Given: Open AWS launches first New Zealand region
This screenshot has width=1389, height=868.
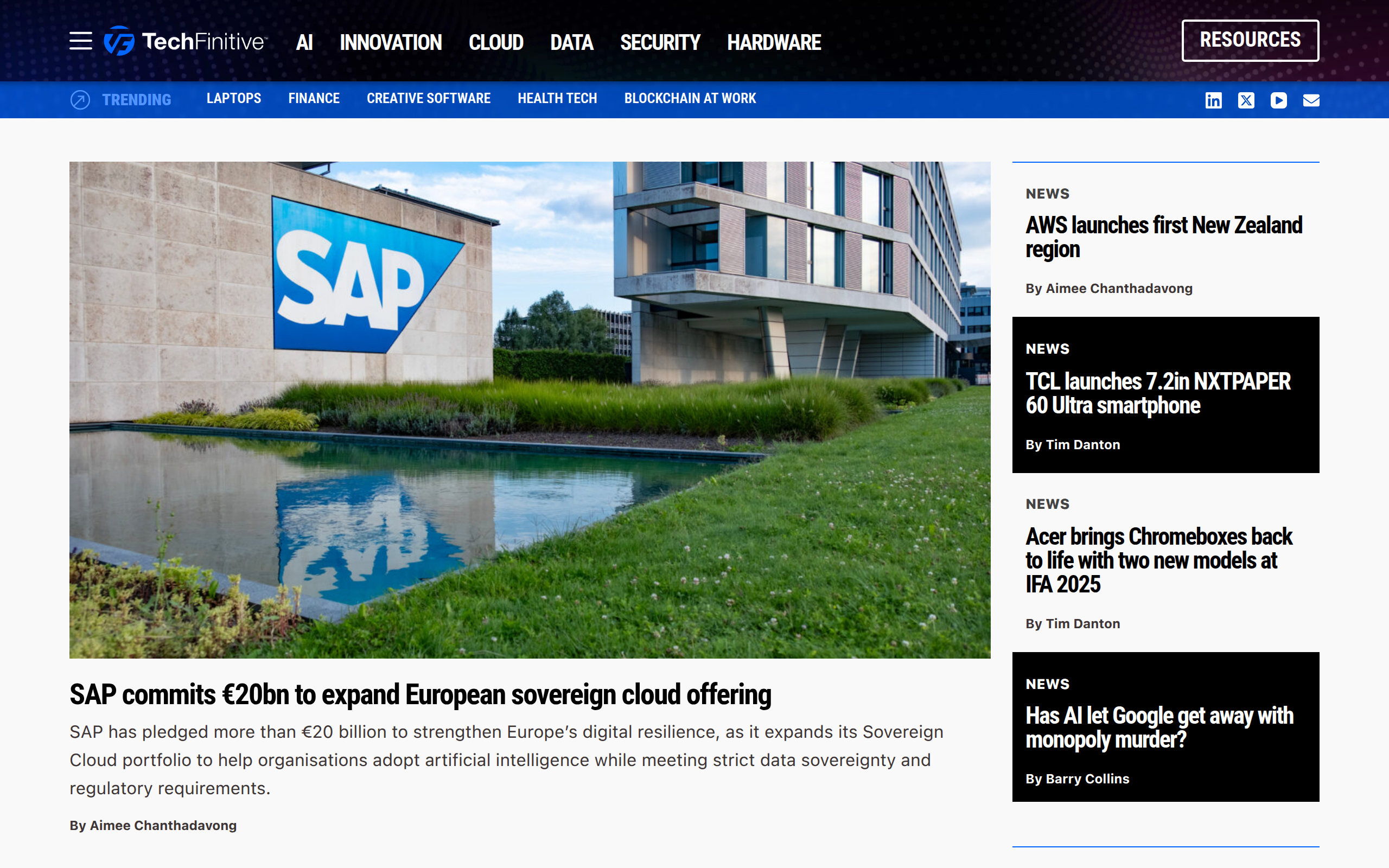Looking at the screenshot, I should pyautogui.click(x=1164, y=237).
